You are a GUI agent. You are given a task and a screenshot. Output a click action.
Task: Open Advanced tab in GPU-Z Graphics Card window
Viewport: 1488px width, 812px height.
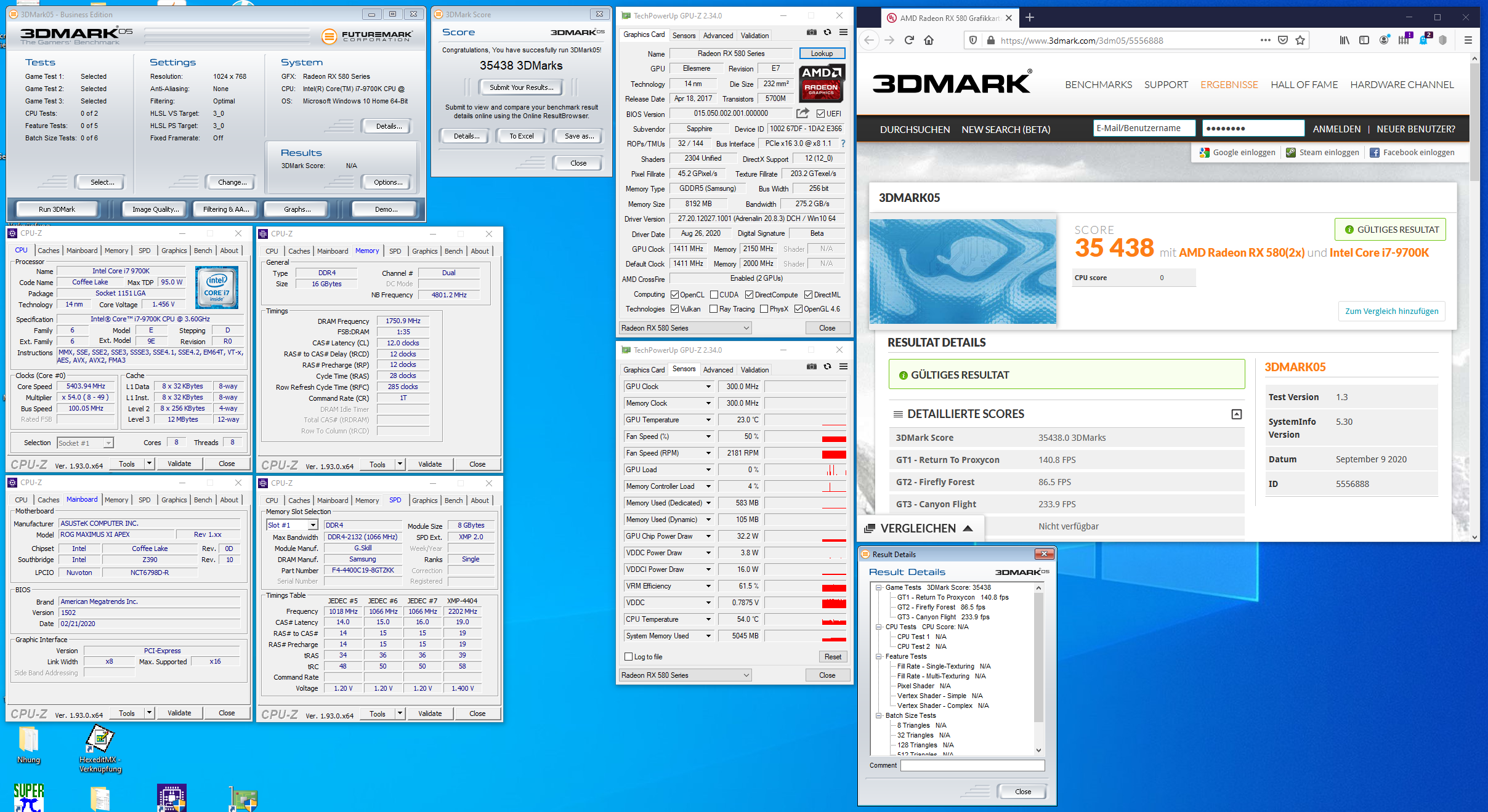tap(718, 36)
